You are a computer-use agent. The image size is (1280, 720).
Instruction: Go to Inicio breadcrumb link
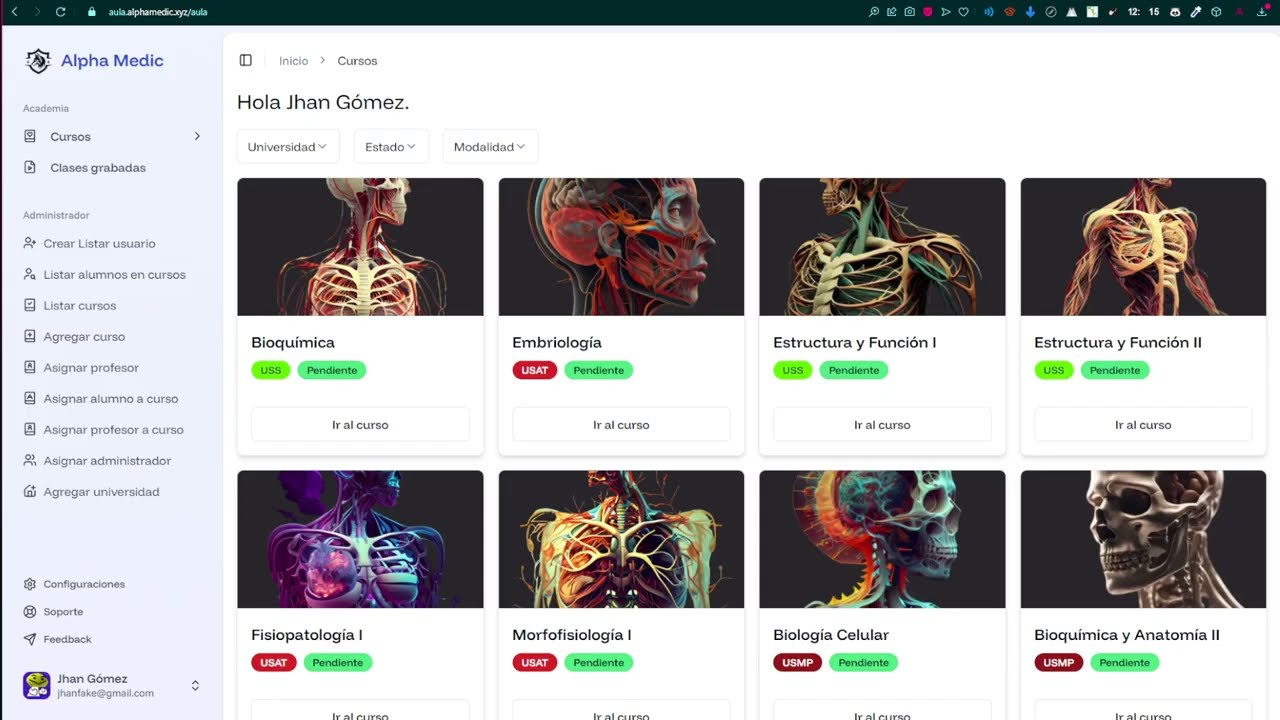click(293, 61)
